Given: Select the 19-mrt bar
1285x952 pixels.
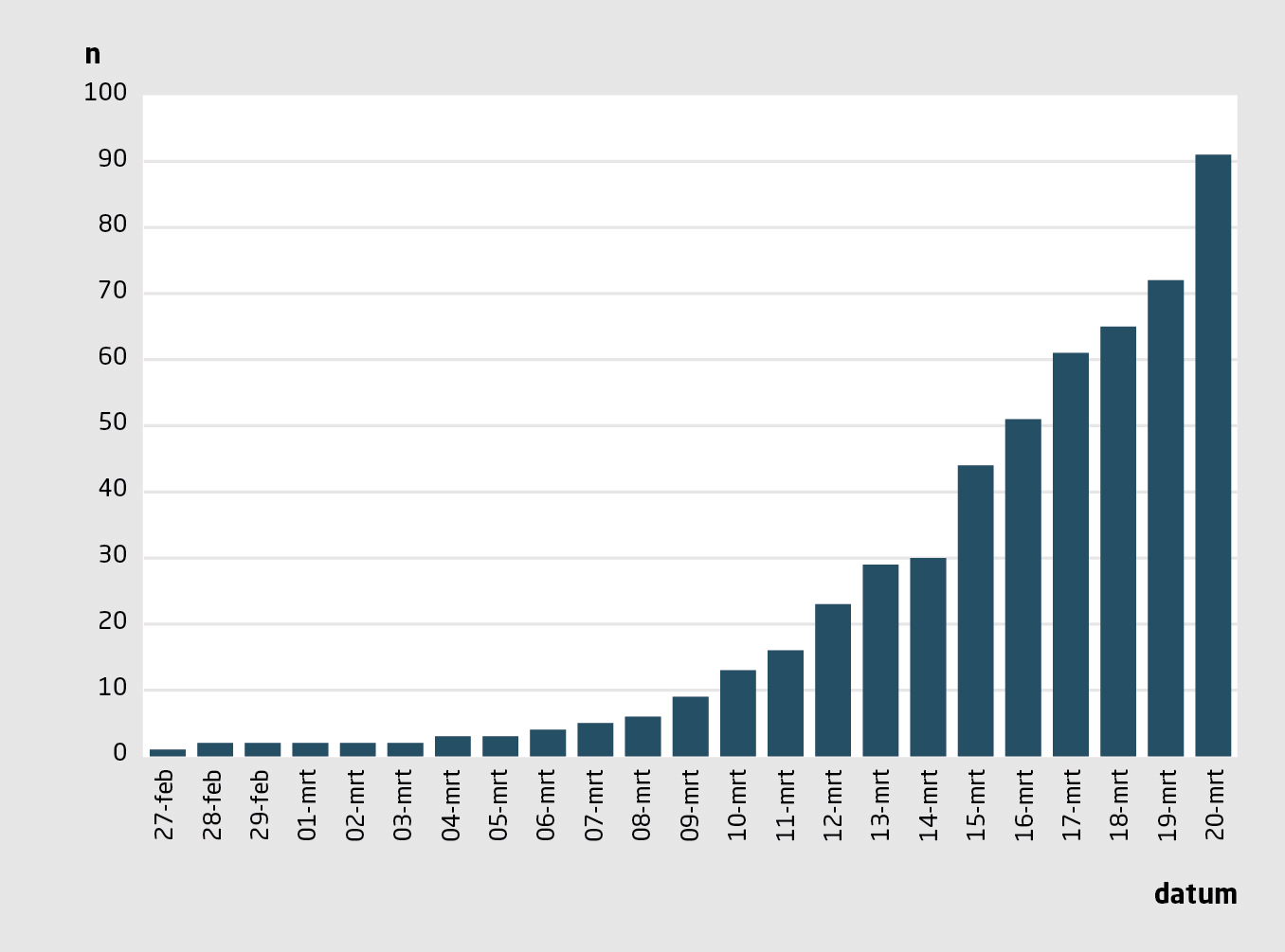Looking at the screenshot, I should point(1166,518).
